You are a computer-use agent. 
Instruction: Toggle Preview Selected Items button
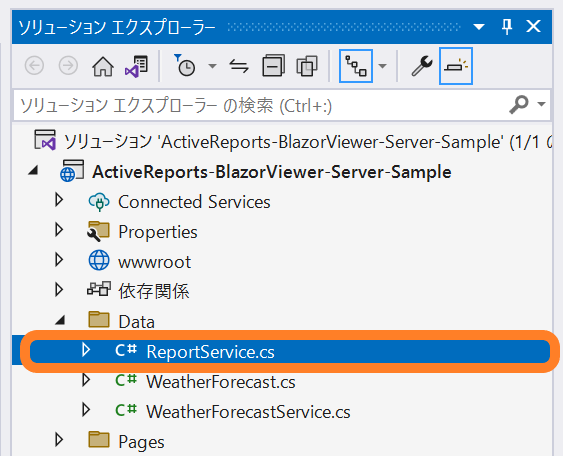456,66
